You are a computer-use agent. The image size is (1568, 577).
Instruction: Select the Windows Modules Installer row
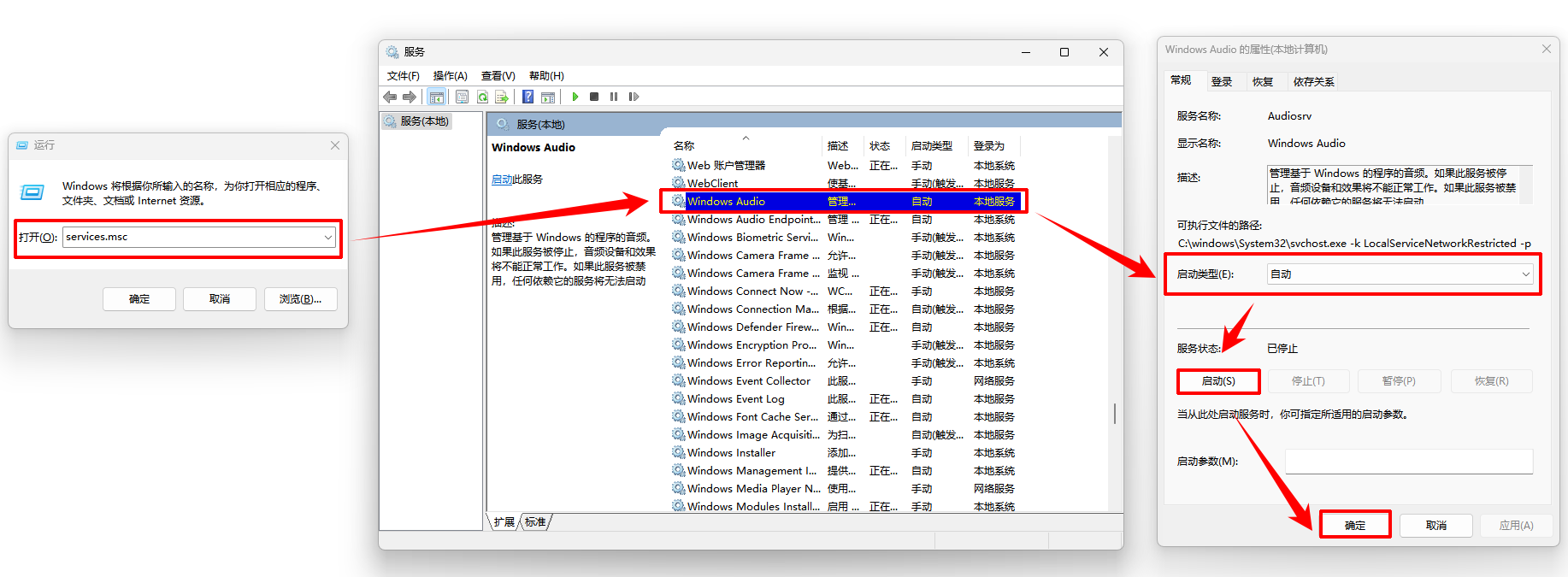(846, 507)
